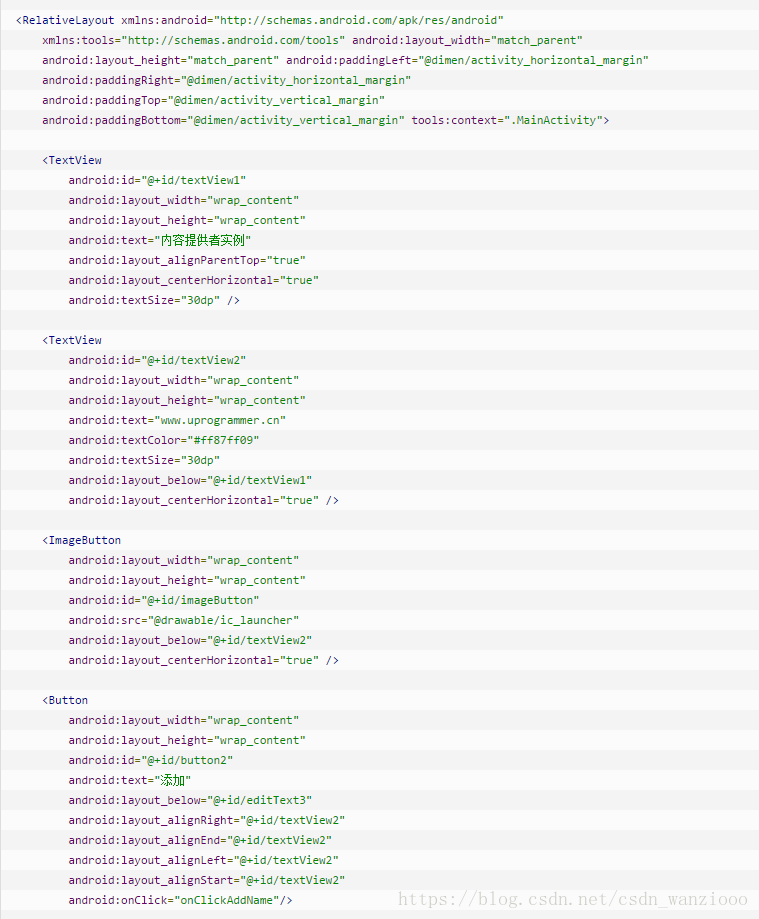759x919 pixels.
Task: Select the <Button opening tag
Action: point(65,700)
